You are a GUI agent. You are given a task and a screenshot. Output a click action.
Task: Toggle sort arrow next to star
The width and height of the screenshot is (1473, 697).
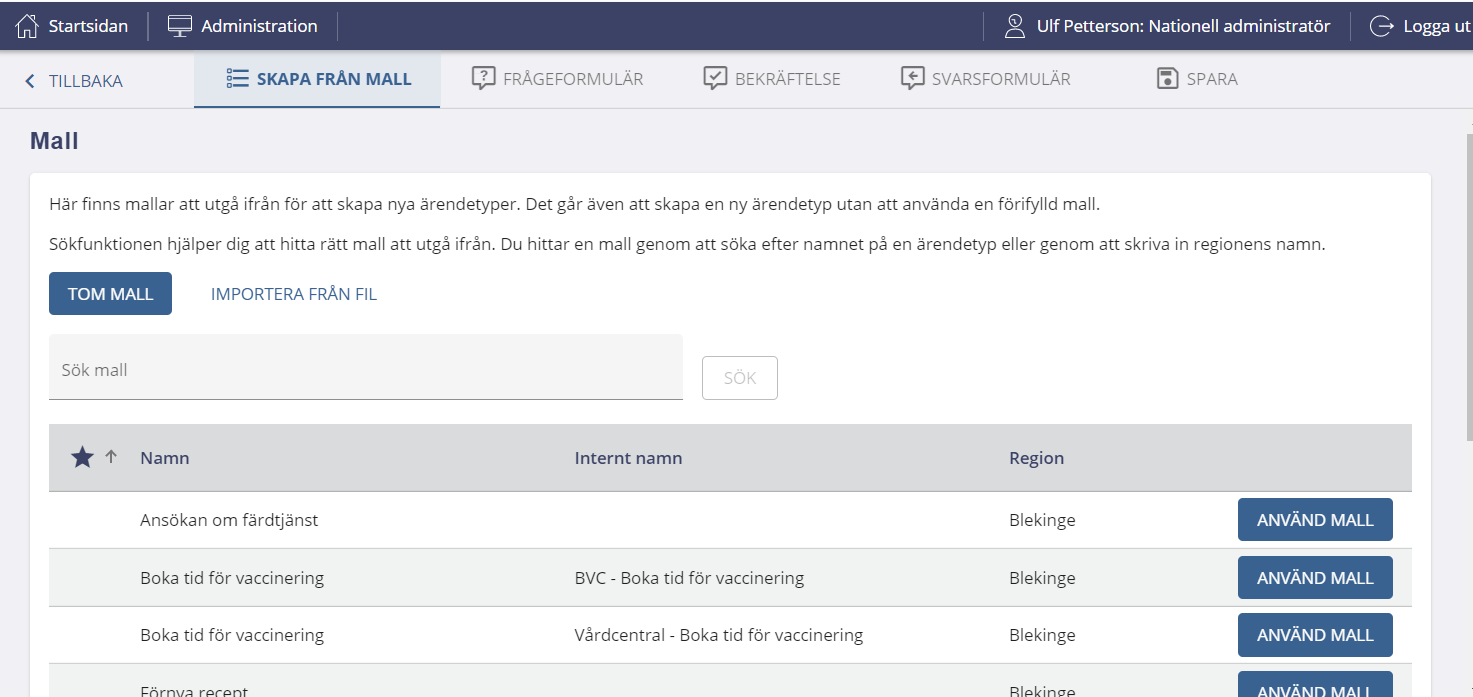point(111,457)
